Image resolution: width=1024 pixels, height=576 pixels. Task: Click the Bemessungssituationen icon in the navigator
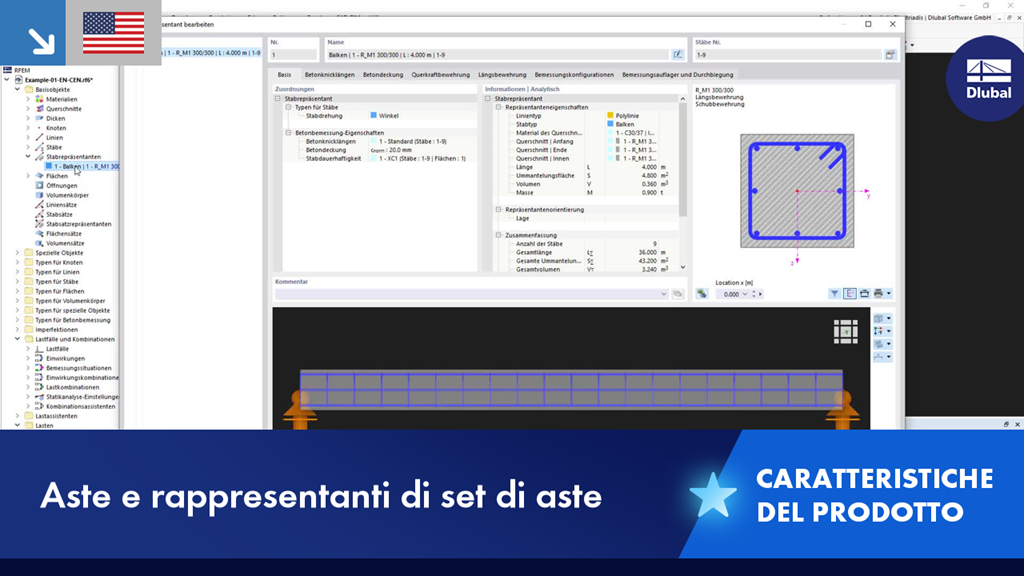(39, 368)
